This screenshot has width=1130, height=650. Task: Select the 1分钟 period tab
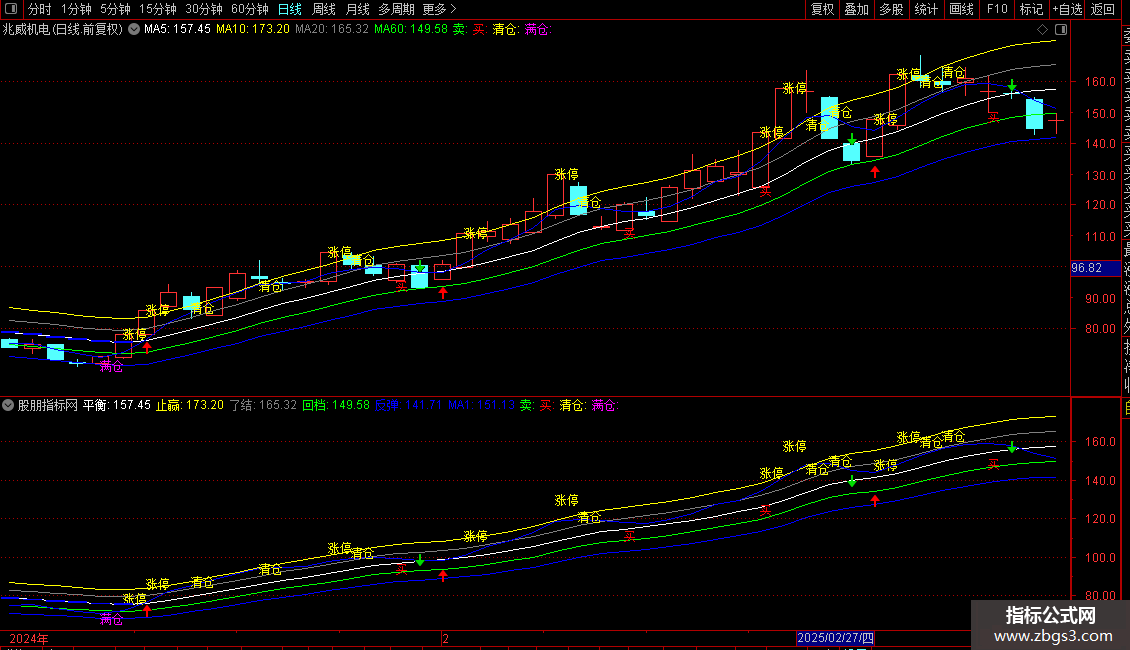76,9
